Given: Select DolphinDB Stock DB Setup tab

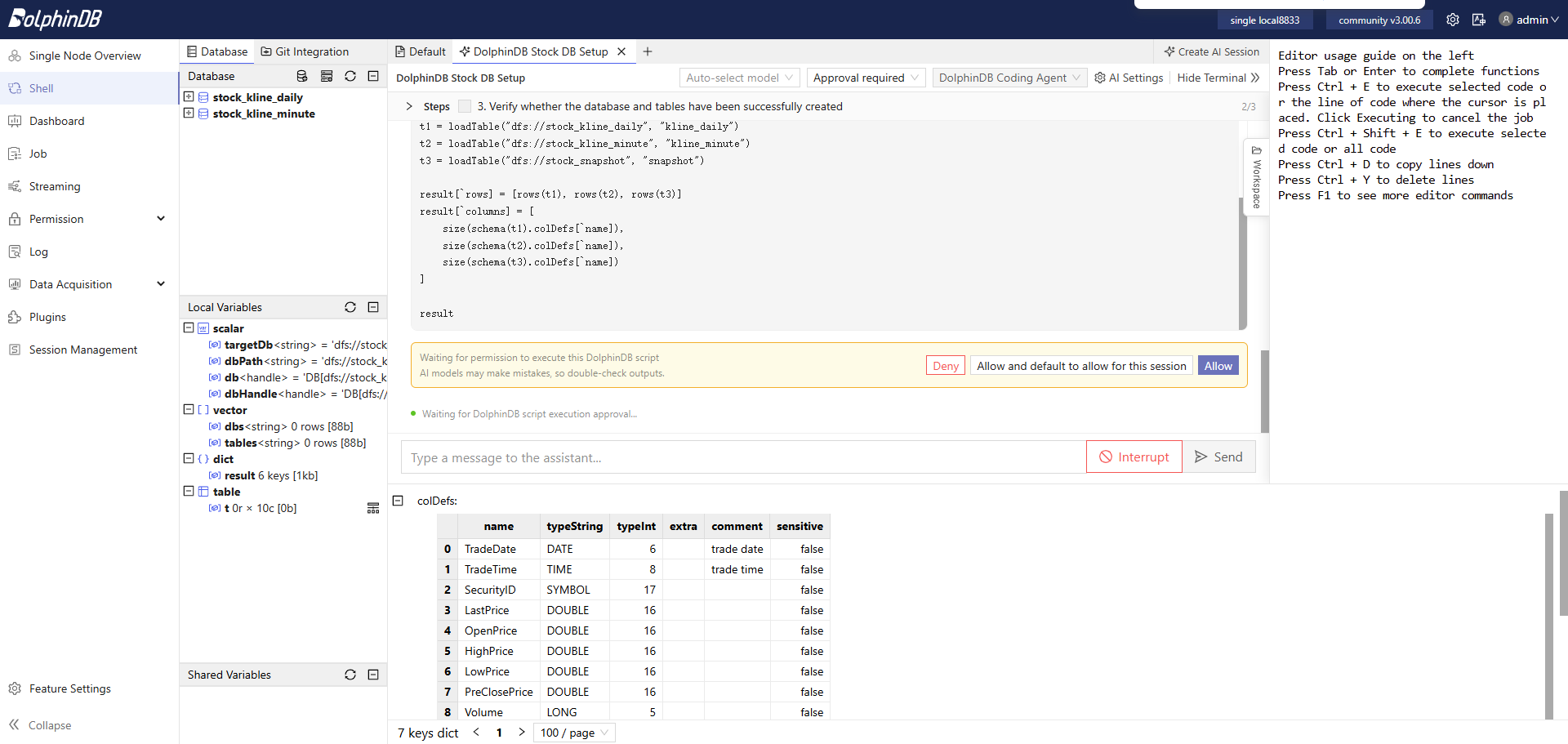Looking at the screenshot, I should coord(533,51).
